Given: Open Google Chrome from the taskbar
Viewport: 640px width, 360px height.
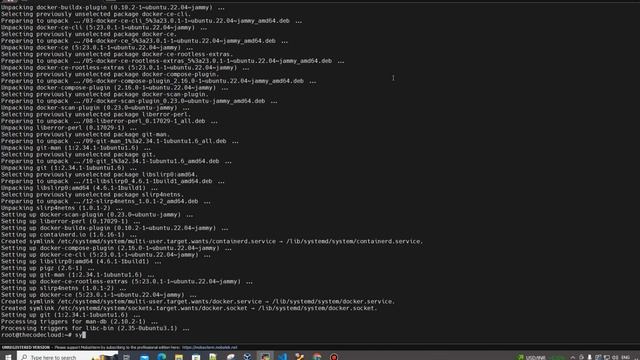Looking at the screenshot, I should pyautogui.click(x=317, y=357).
